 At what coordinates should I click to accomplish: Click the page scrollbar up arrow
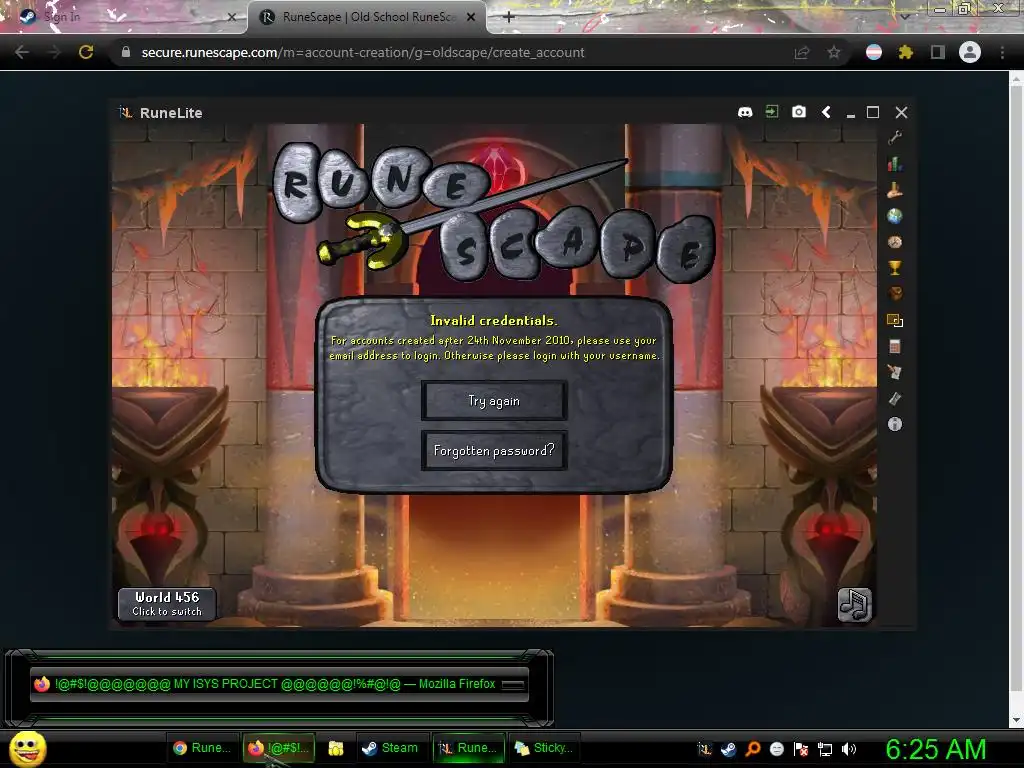[x=1016, y=80]
